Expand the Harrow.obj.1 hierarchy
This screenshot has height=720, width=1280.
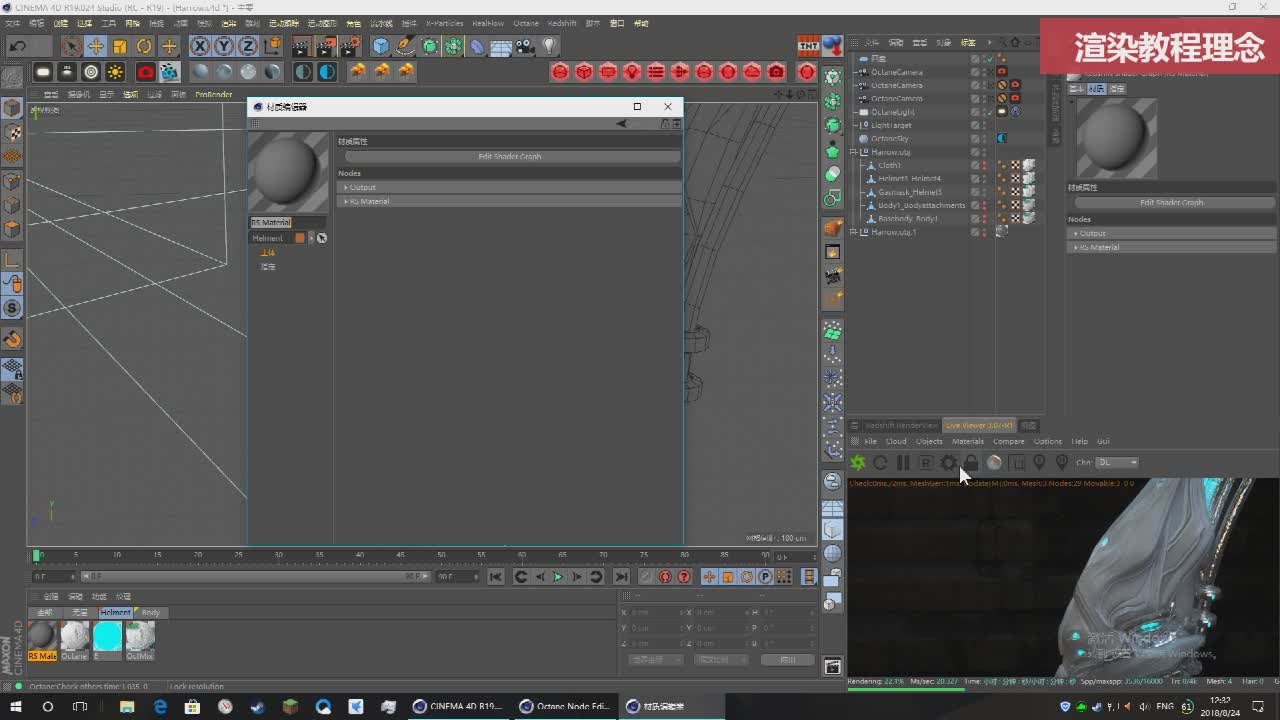tap(854, 232)
